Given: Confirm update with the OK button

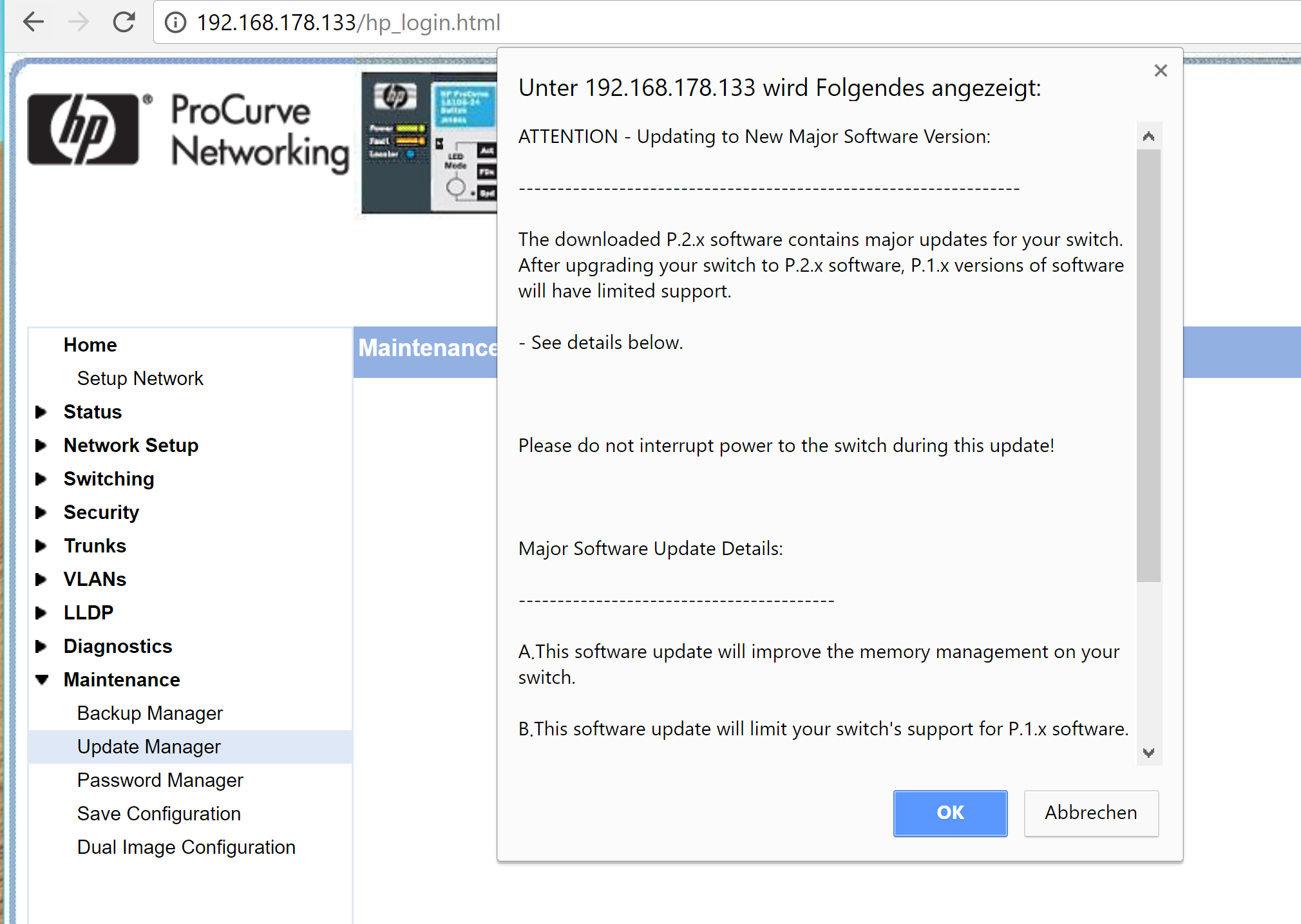Looking at the screenshot, I should pyautogui.click(x=950, y=813).
